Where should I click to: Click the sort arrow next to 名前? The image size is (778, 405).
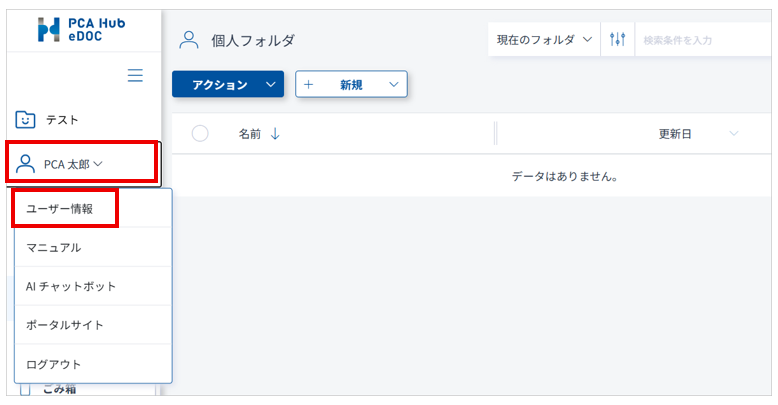coord(275,134)
